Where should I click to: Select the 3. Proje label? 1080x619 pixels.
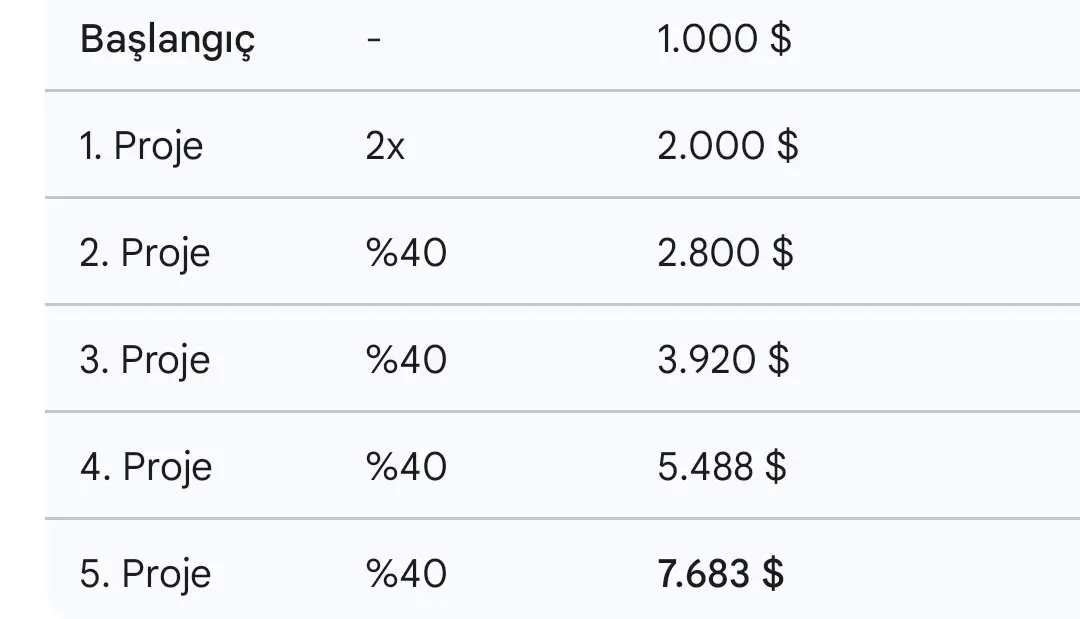pyautogui.click(x=145, y=361)
